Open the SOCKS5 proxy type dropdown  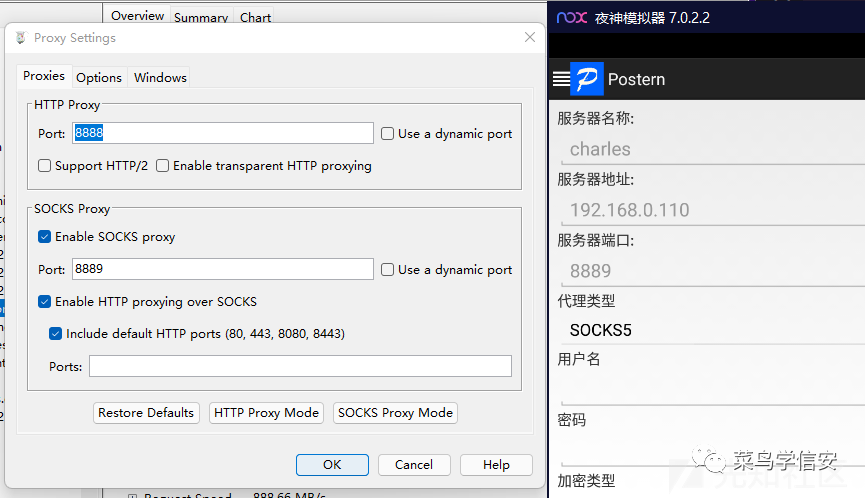click(x=712, y=330)
